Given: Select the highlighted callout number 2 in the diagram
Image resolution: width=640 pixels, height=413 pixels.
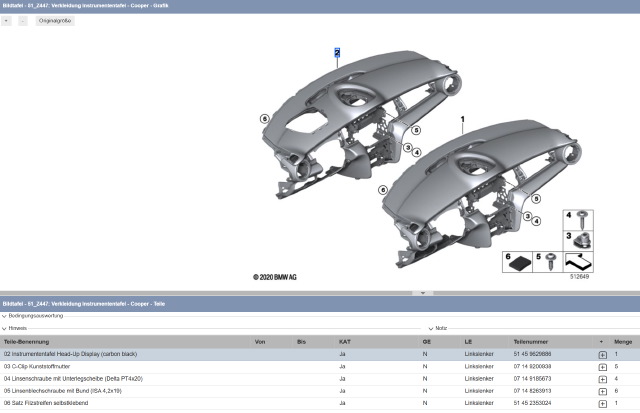Looking at the screenshot, I should click(x=337, y=52).
